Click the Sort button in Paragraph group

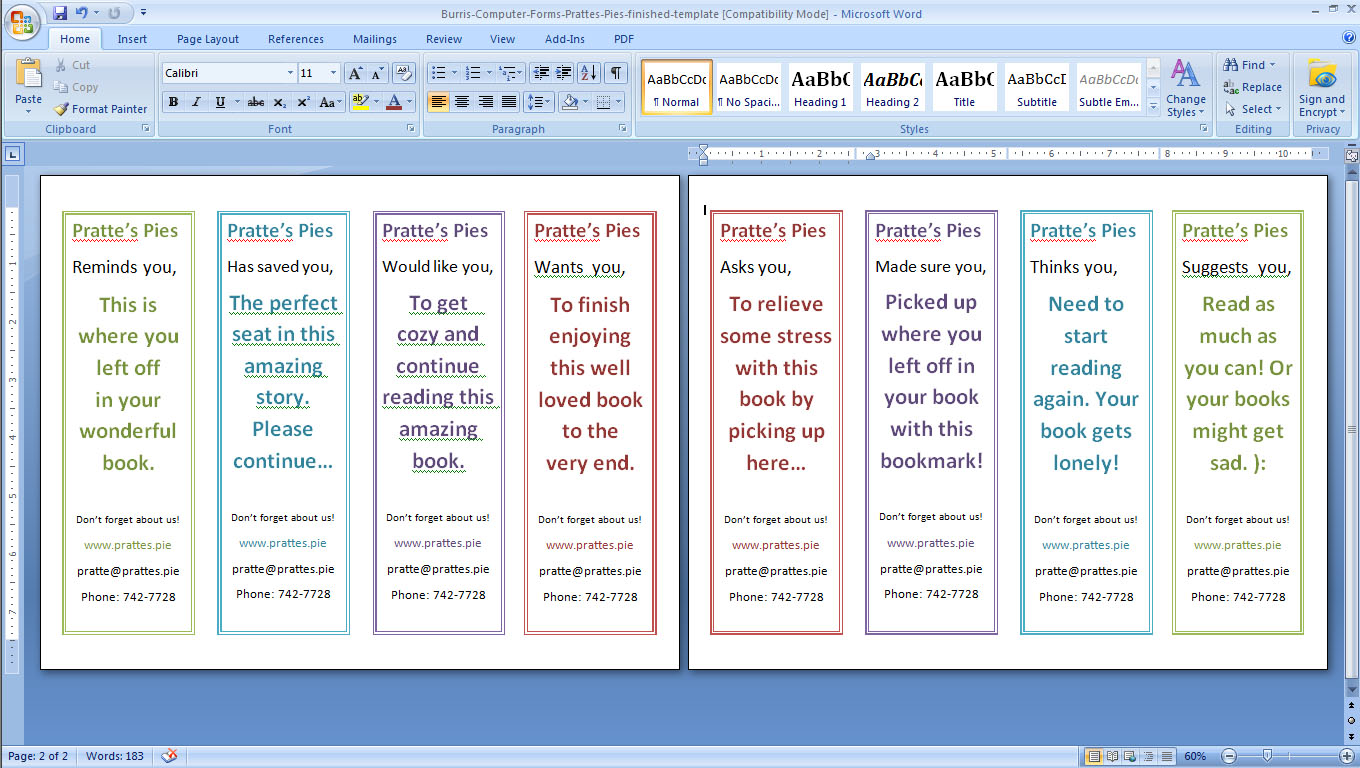point(589,73)
